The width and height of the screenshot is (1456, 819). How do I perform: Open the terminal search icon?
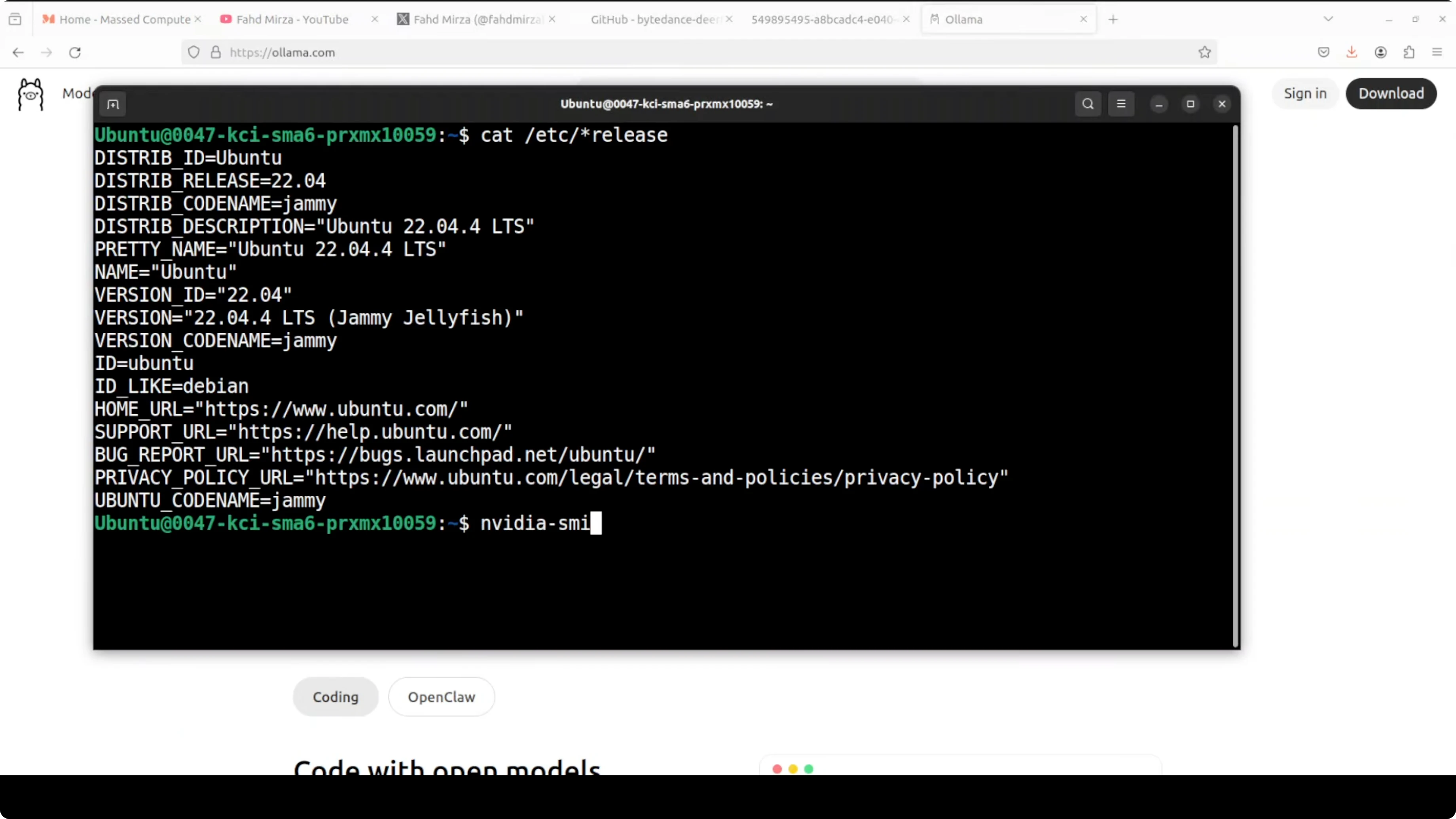tap(1088, 104)
